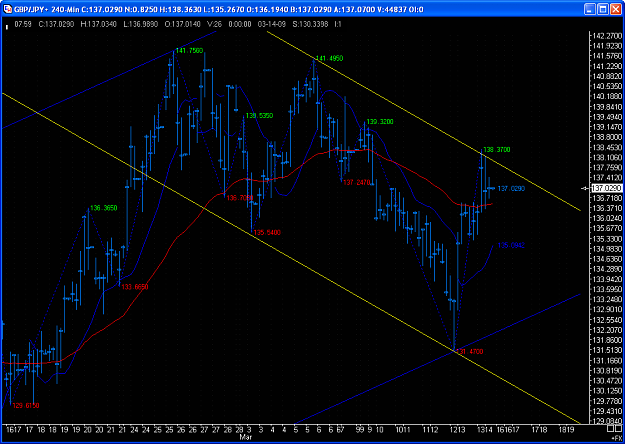Click the S:130.3398 value in data line
The image size is (625, 444).
310,24
